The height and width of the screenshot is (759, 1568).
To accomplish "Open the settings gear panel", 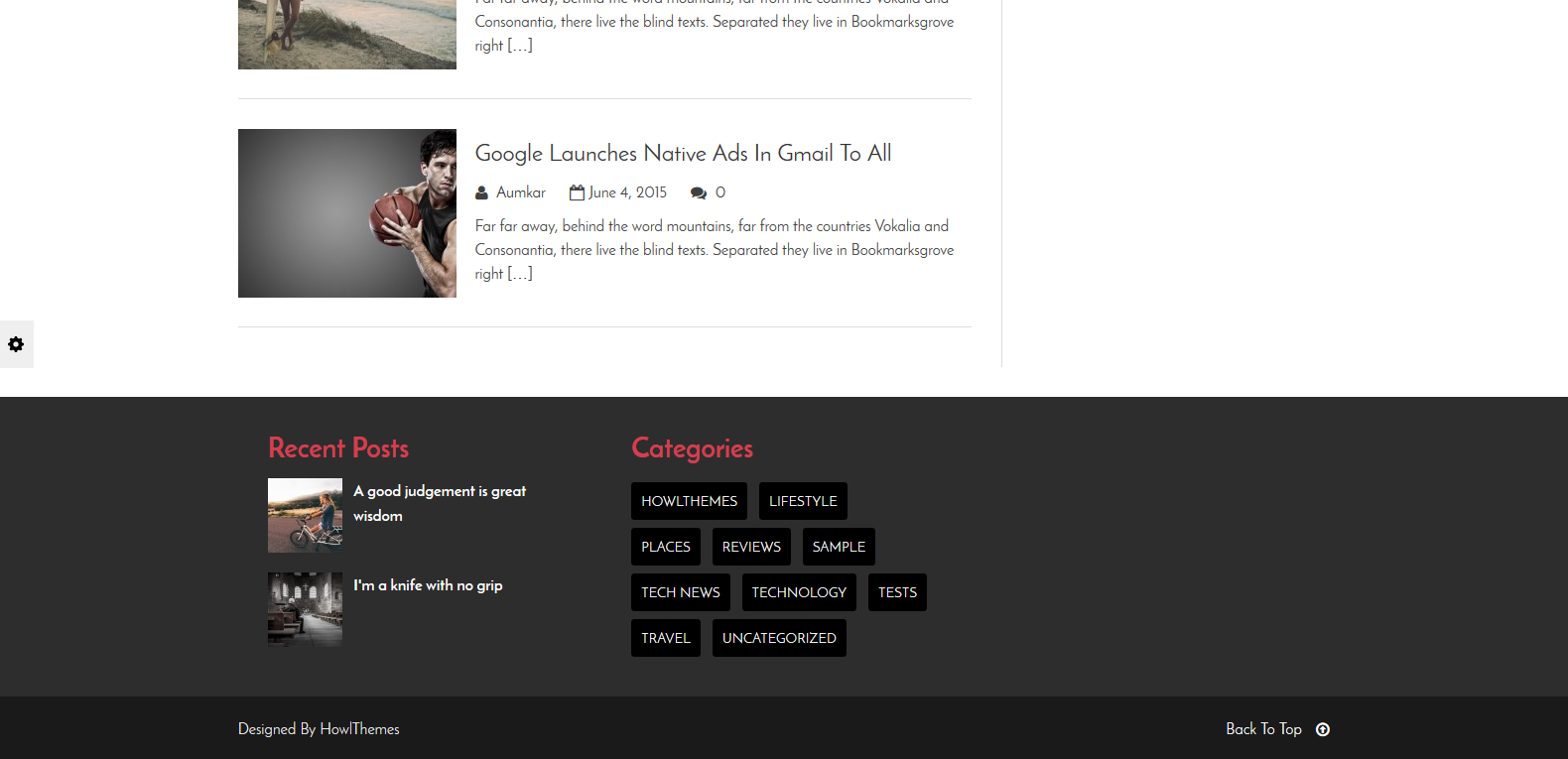I will tap(16, 344).
